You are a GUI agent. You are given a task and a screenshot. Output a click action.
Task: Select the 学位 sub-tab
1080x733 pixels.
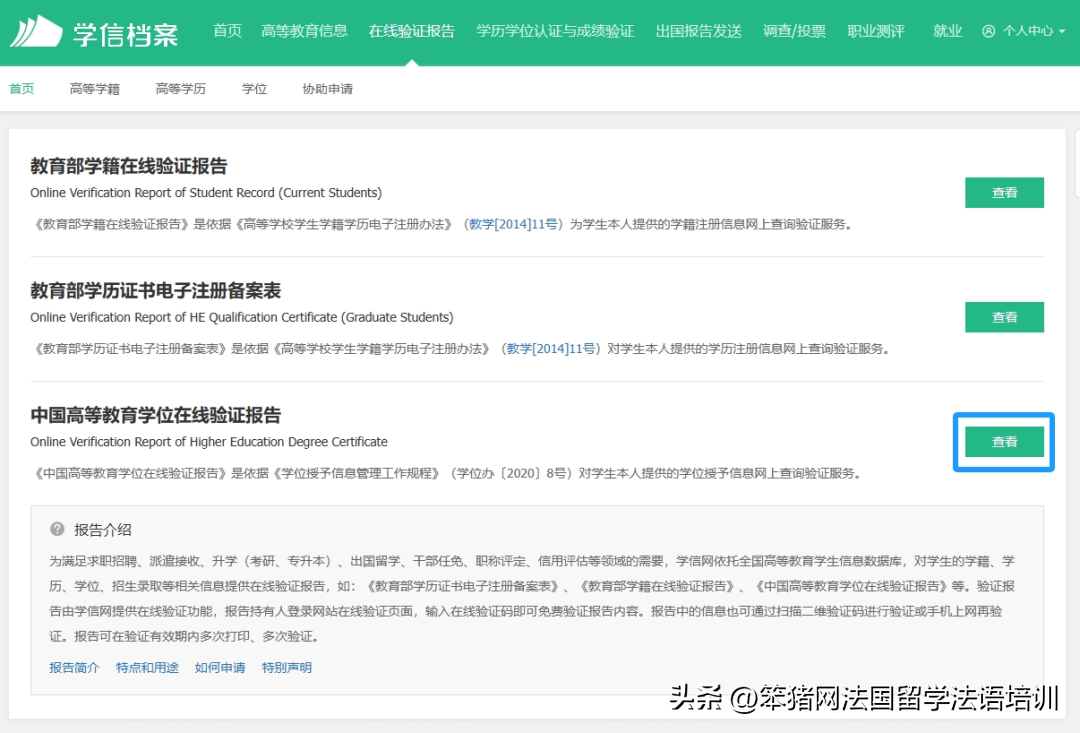tap(254, 89)
